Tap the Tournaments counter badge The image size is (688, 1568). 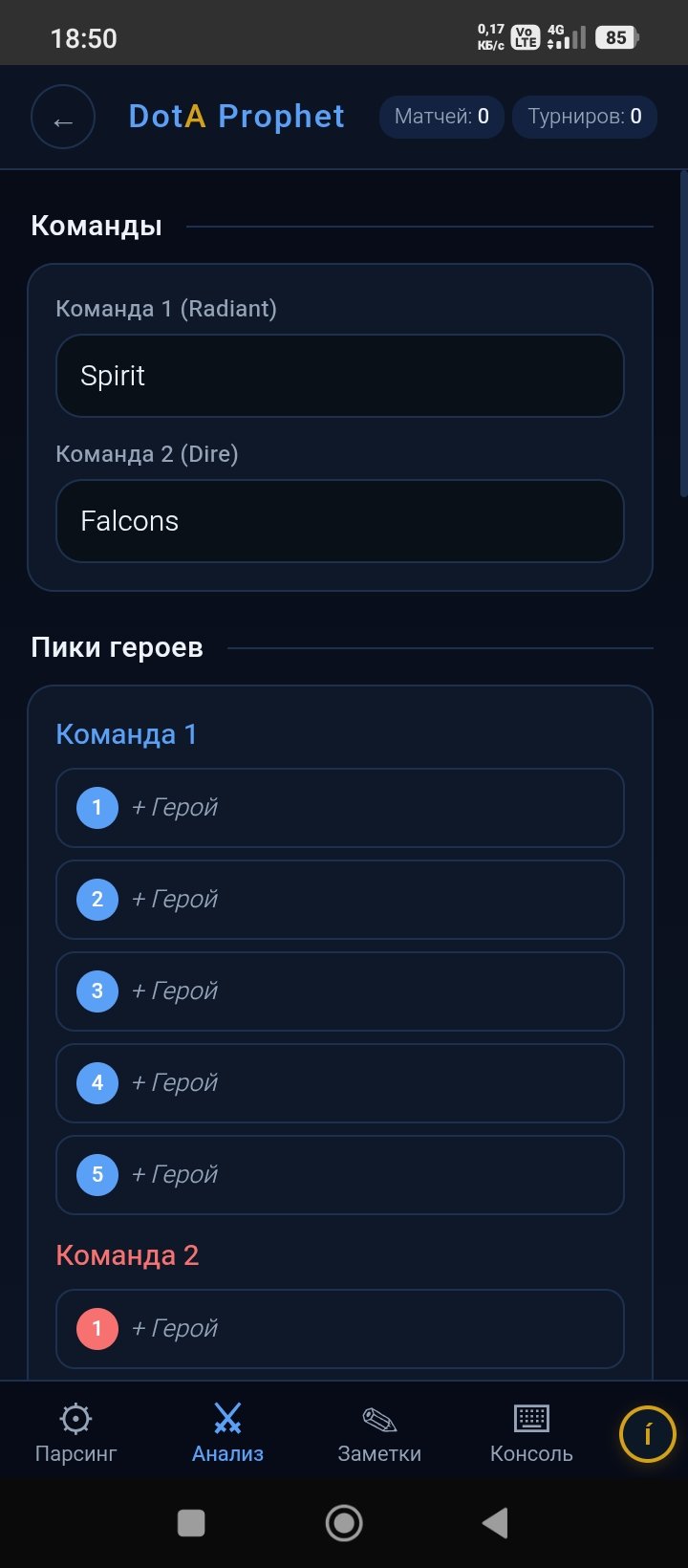coord(585,118)
